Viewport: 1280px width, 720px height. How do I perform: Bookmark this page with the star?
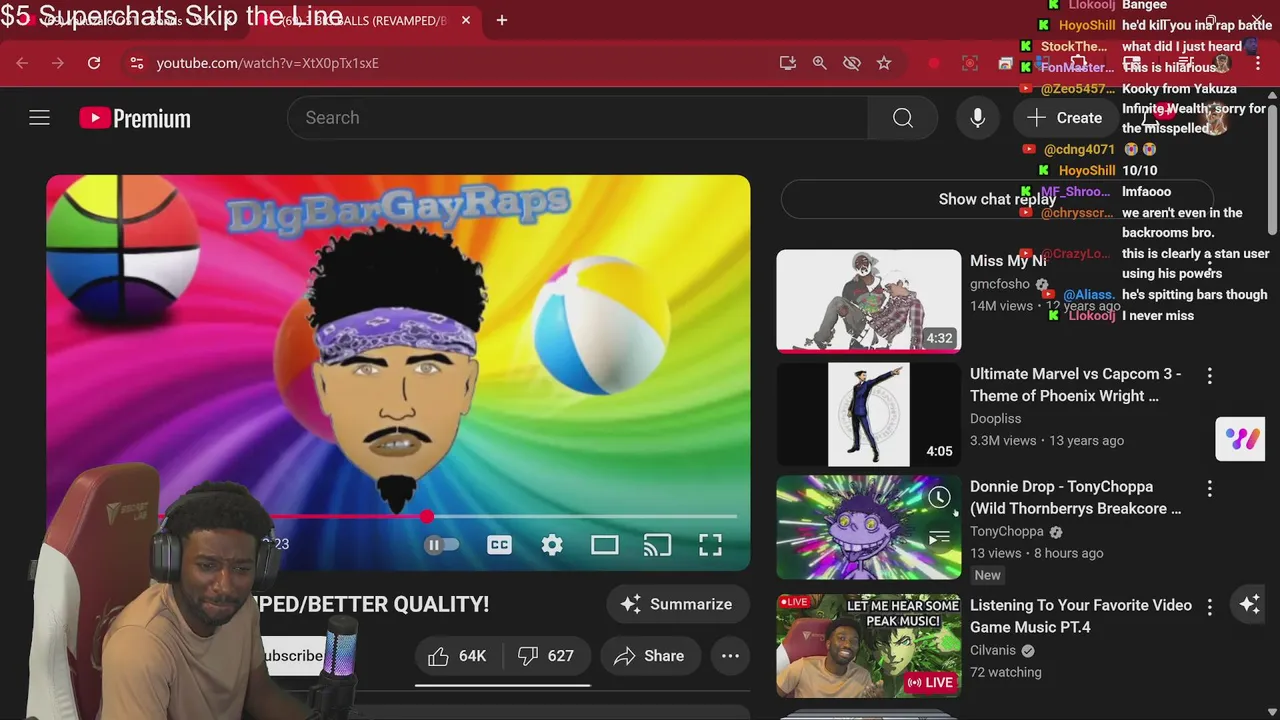point(884,63)
